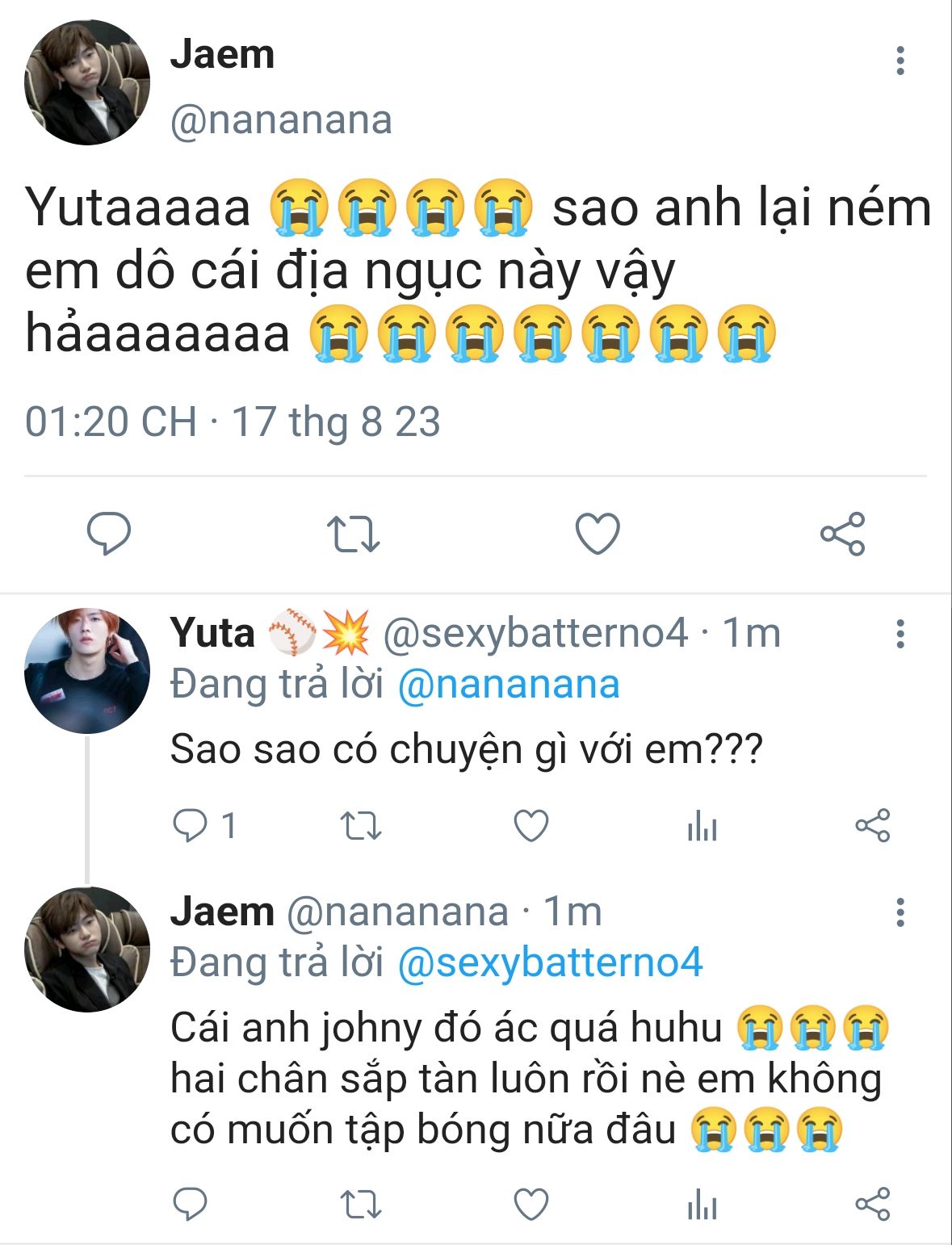Open the blue @nananana mention link
This screenshot has height=1245, width=952.
[x=509, y=685]
